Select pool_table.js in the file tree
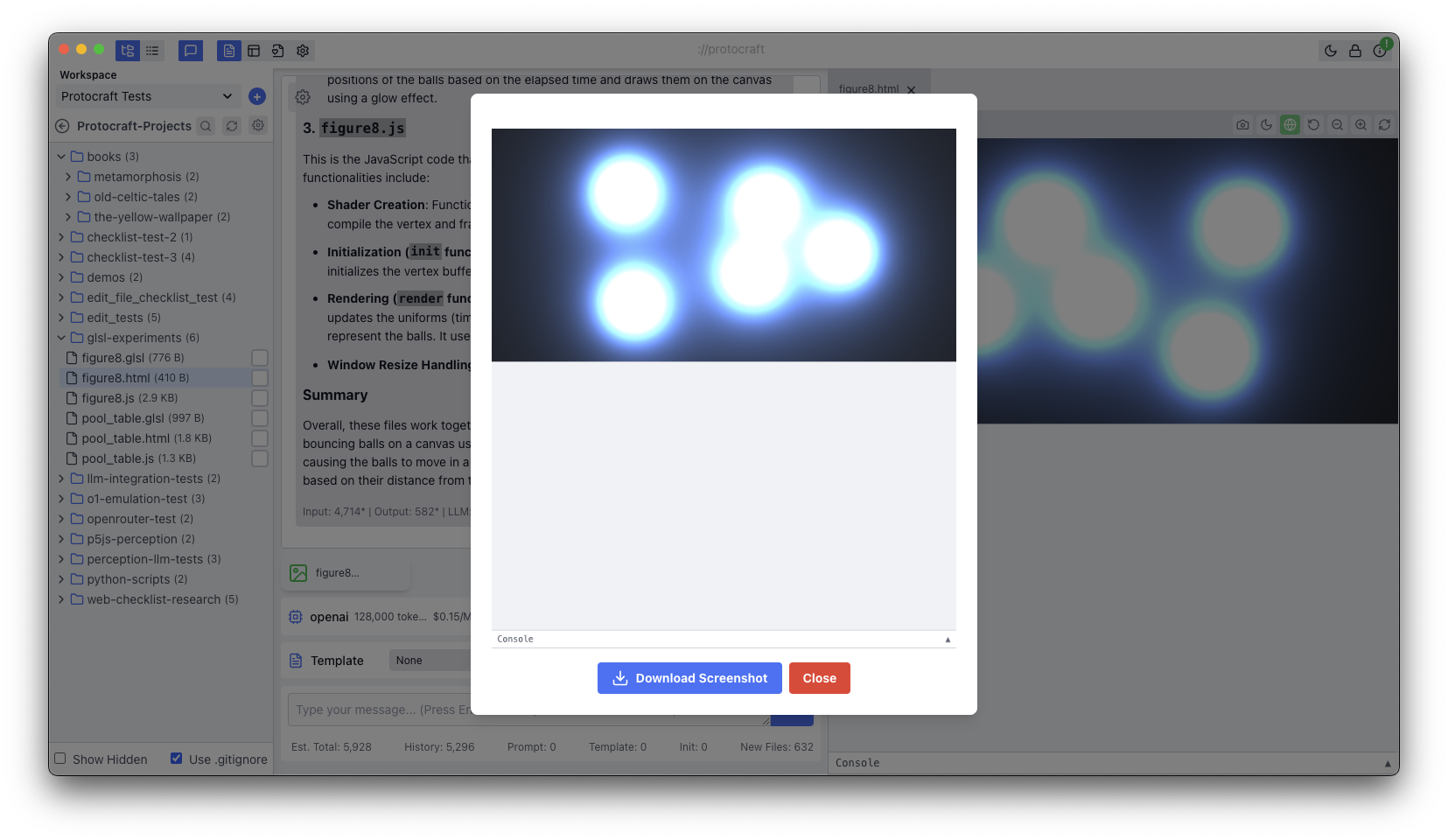This screenshot has width=1448, height=840. [x=117, y=458]
